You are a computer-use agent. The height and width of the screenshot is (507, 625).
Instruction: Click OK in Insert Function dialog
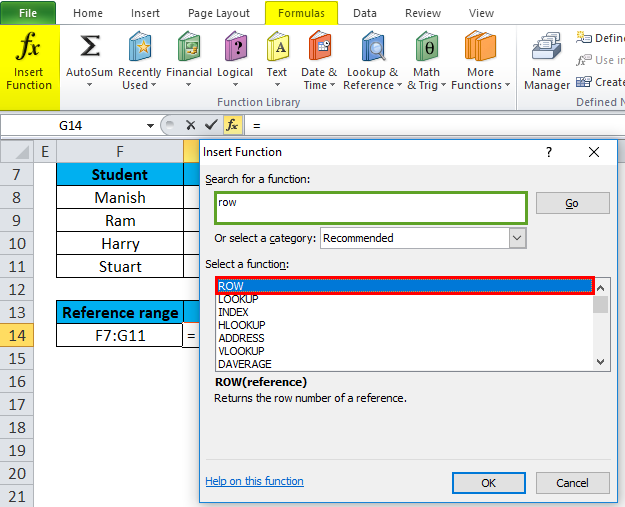489,483
